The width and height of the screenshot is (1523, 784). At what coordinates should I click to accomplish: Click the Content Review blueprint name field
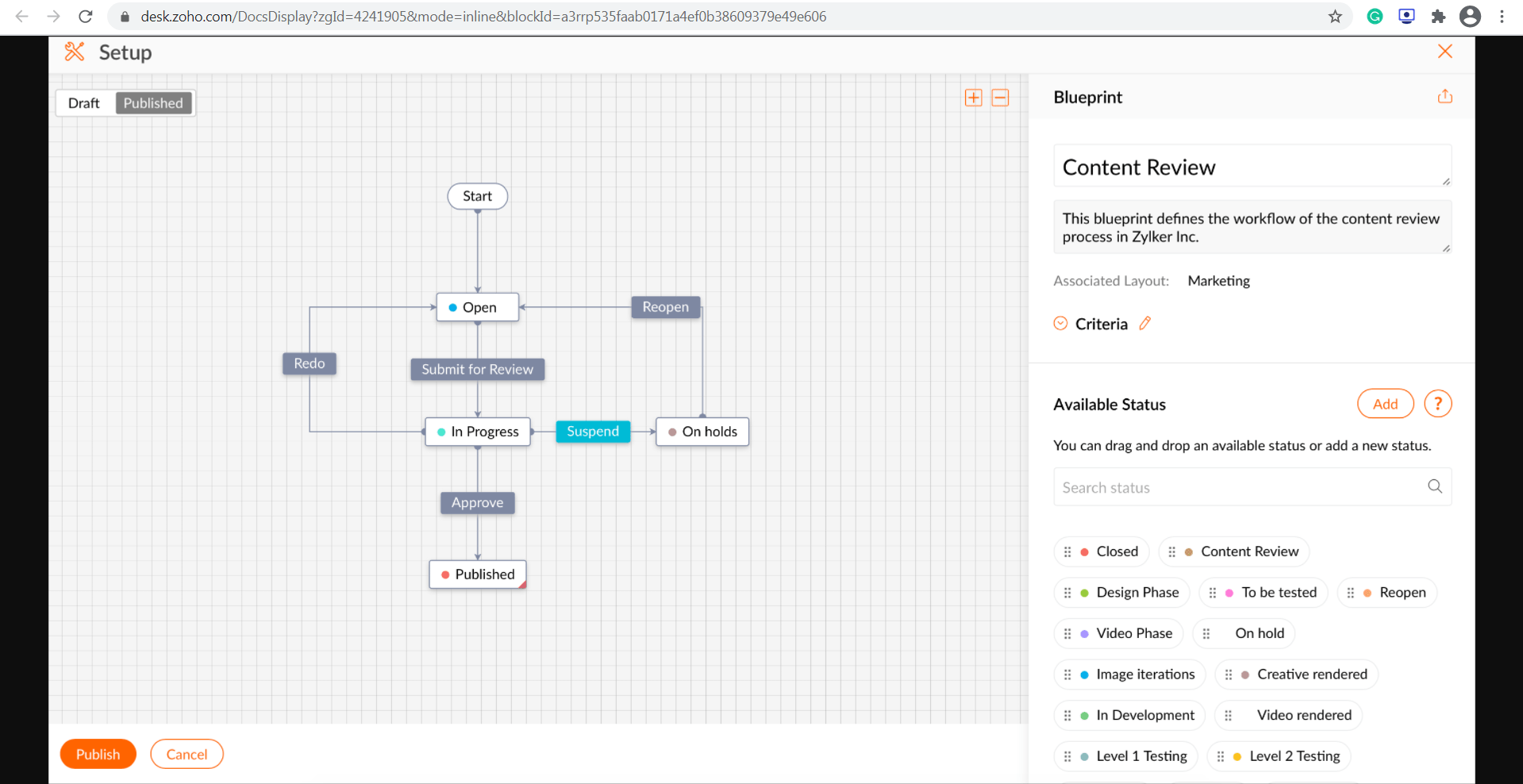(1251, 167)
